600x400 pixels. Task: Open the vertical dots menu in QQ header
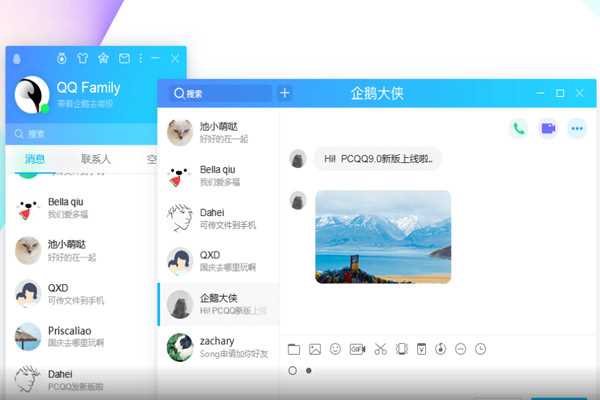pos(141,58)
